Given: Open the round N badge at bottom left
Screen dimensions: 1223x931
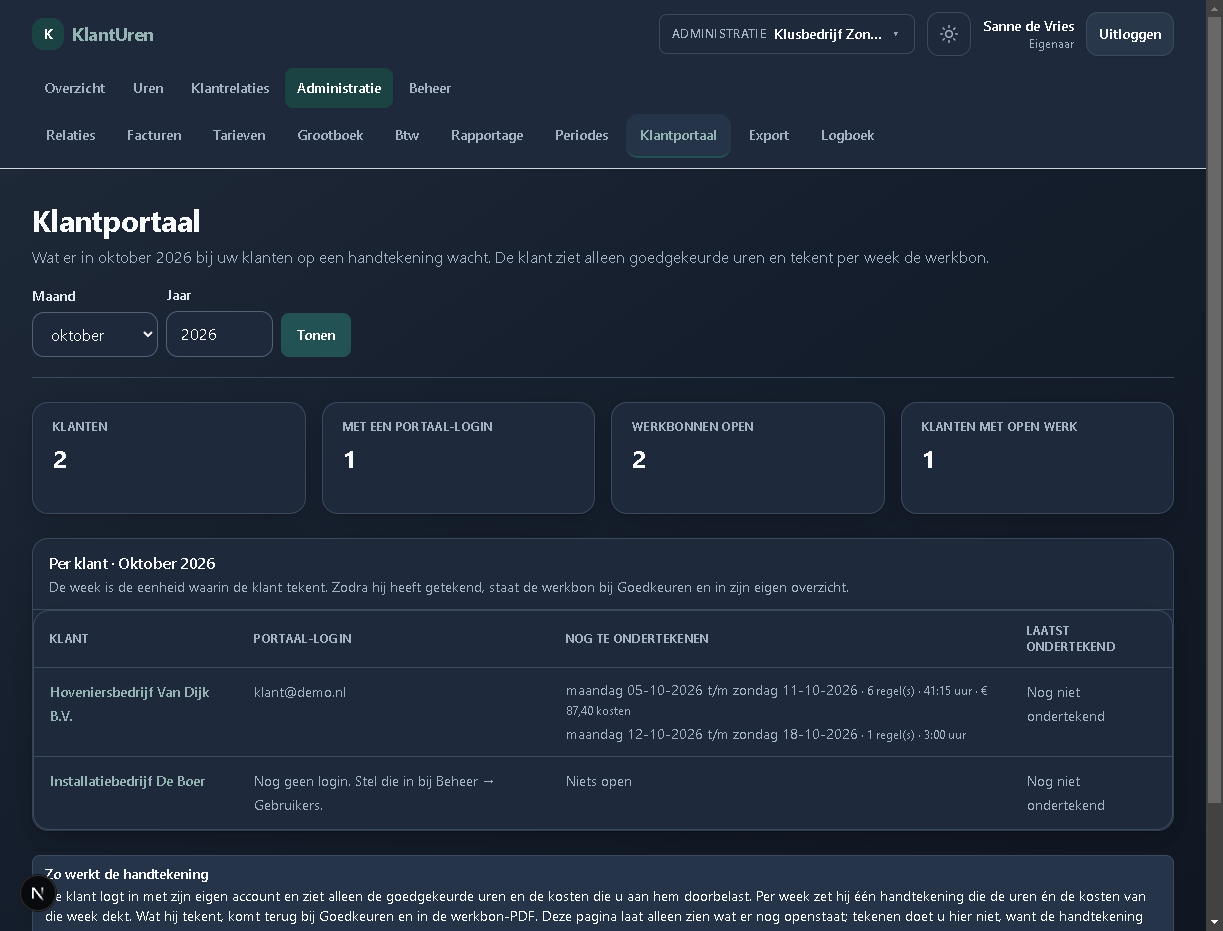Looking at the screenshot, I should pyautogui.click(x=38, y=893).
